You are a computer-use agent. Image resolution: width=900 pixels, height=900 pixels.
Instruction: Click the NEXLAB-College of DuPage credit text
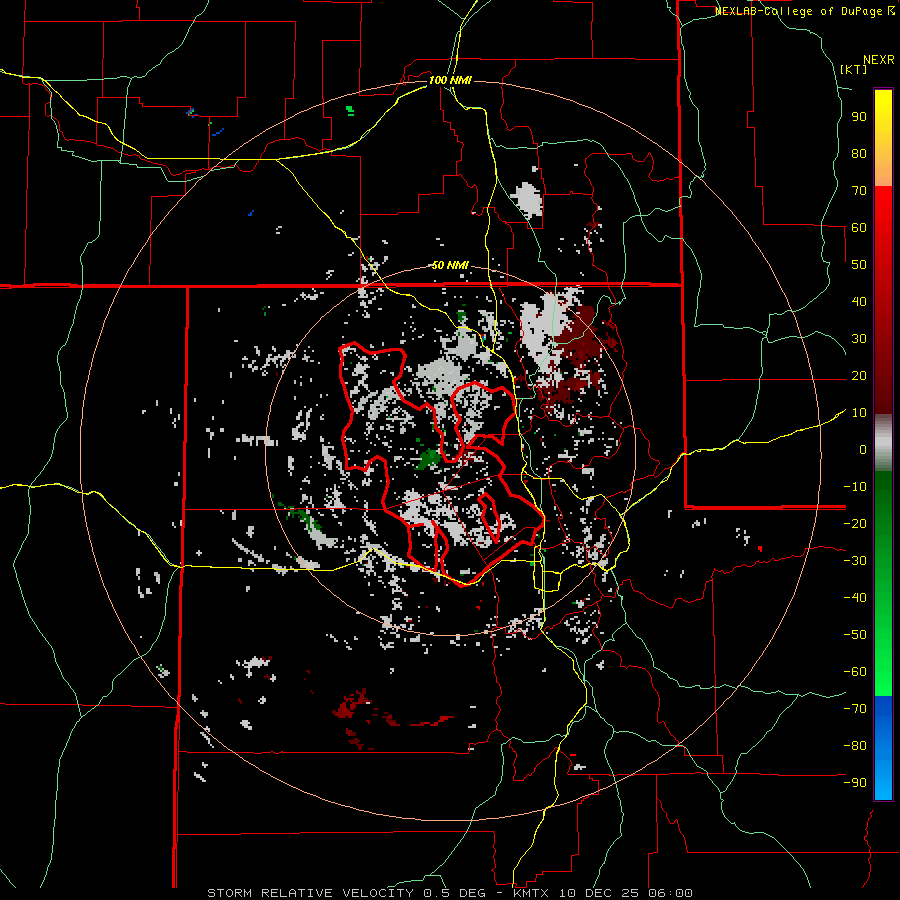coord(805,11)
